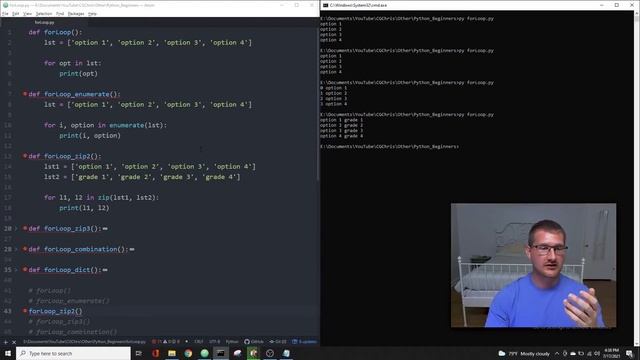
Task: Switch to the Command Prompt taskbar icon
Action: [221, 353]
